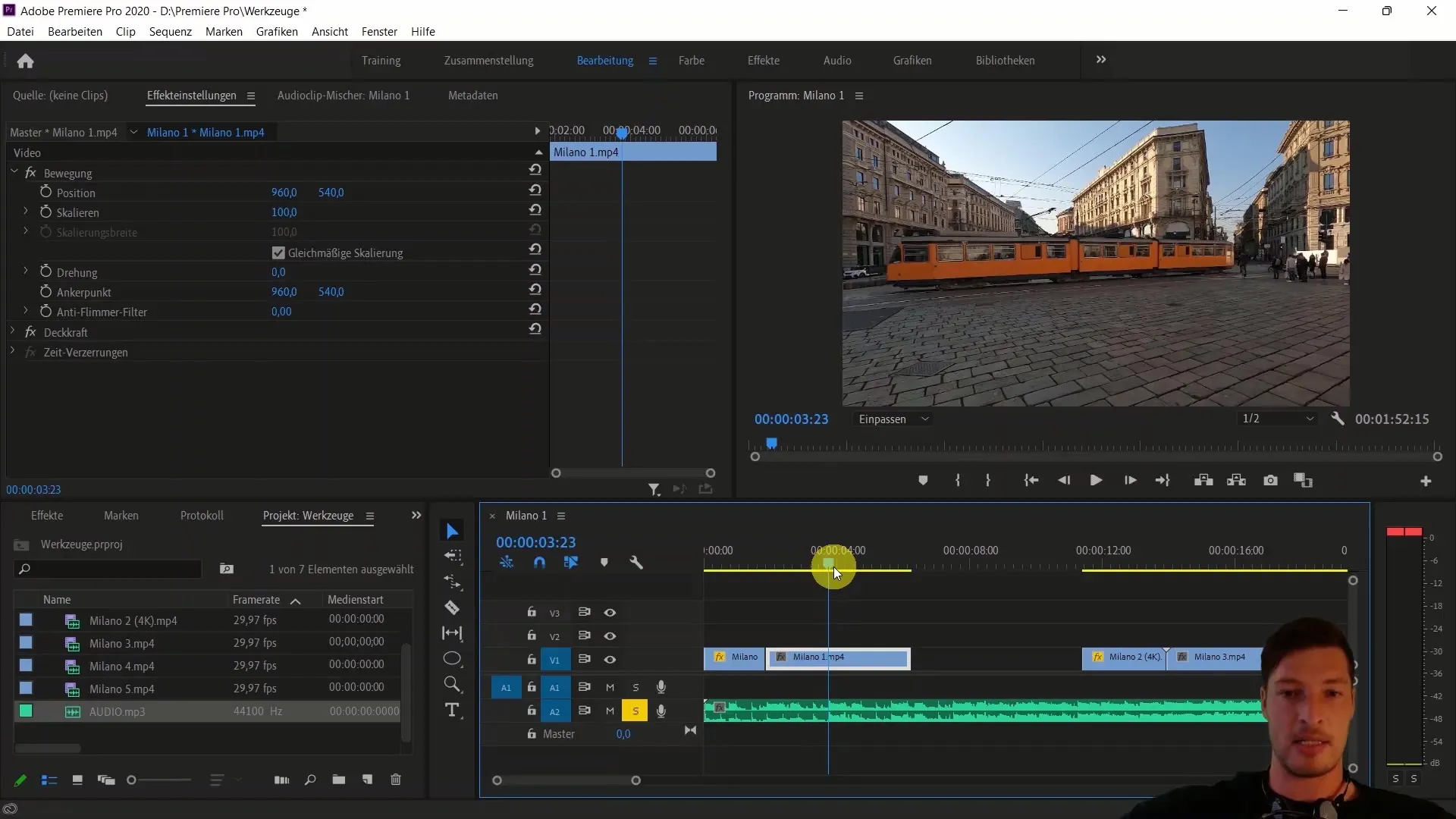Add marker in timeline header

[x=604, y=563]
